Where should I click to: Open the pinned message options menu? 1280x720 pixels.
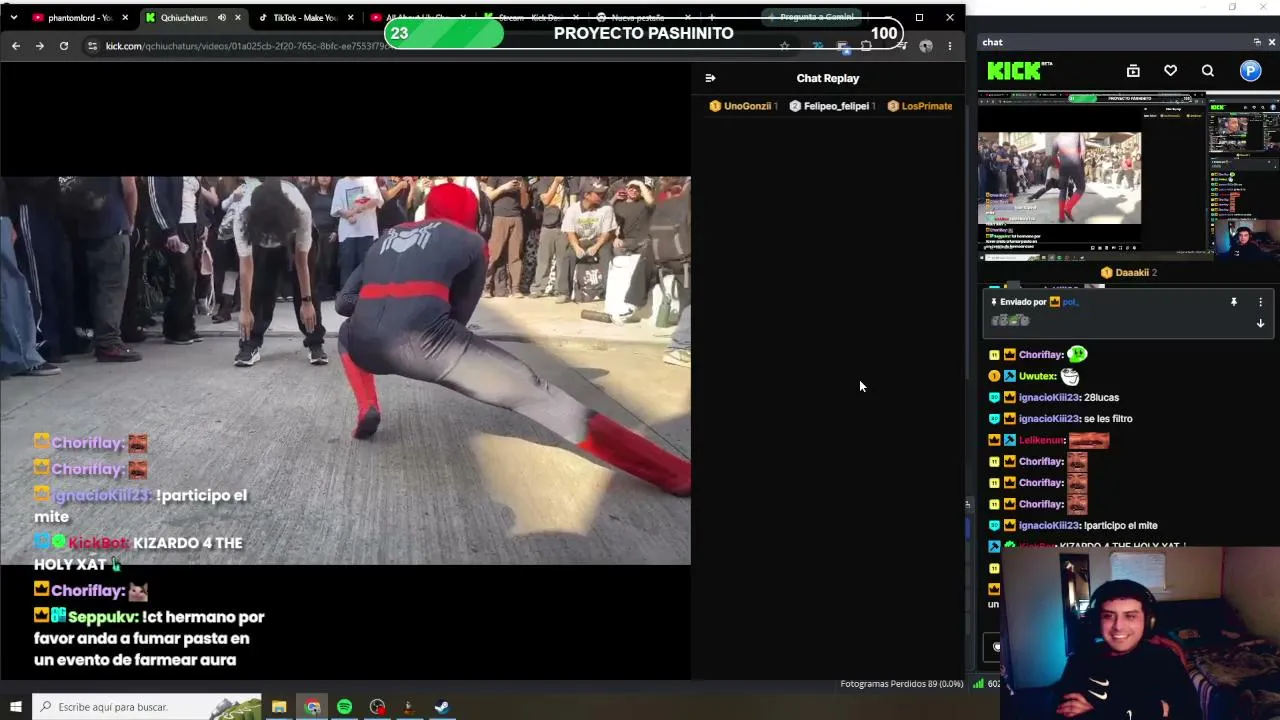(1260, 302)
